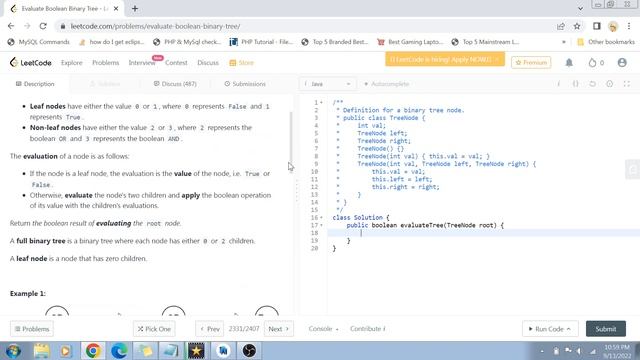The width and height of the screenshot is (640, 360).
Task: Click the format code braces icon
Action: (x=576, y=84)
